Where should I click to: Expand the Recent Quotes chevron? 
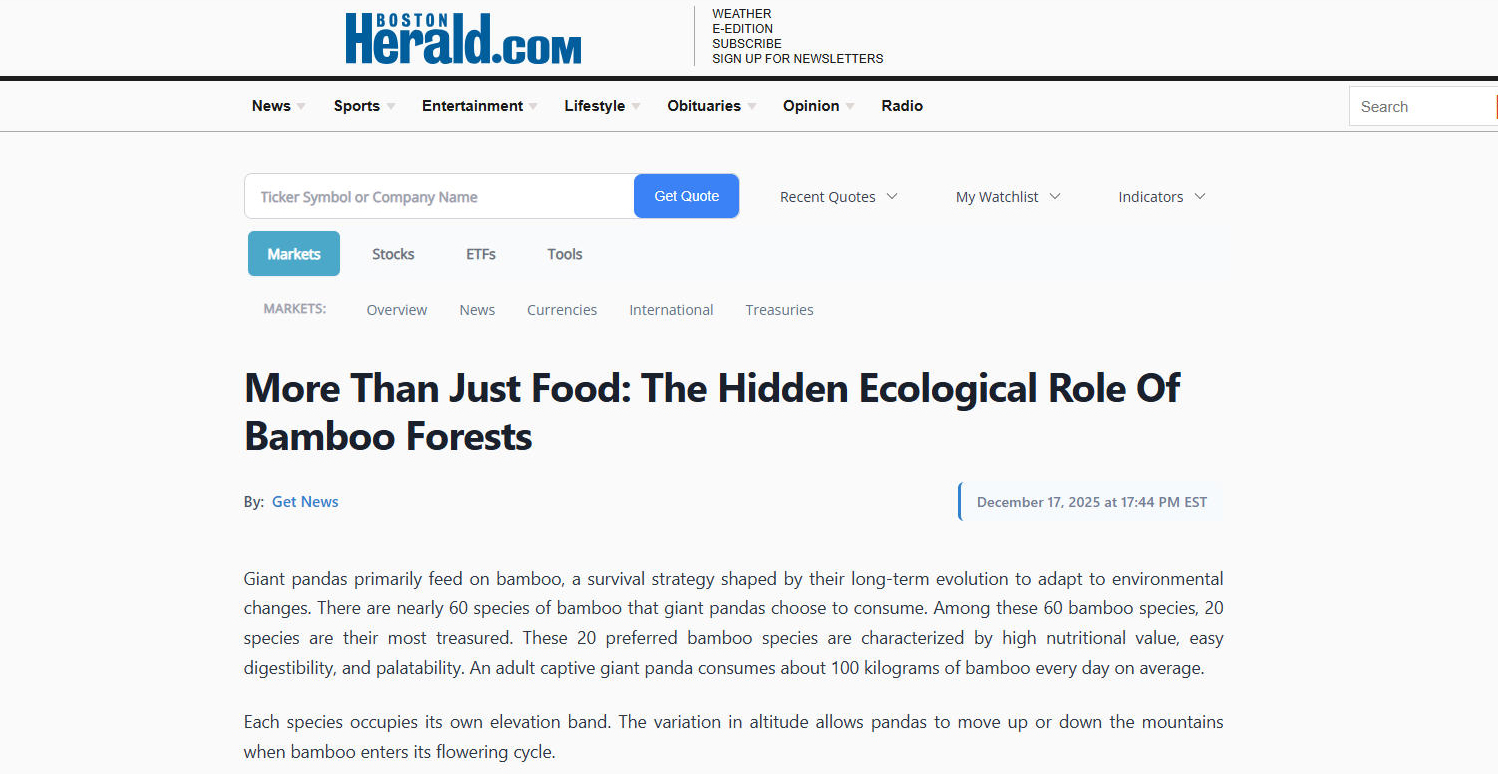pos(892,196)
